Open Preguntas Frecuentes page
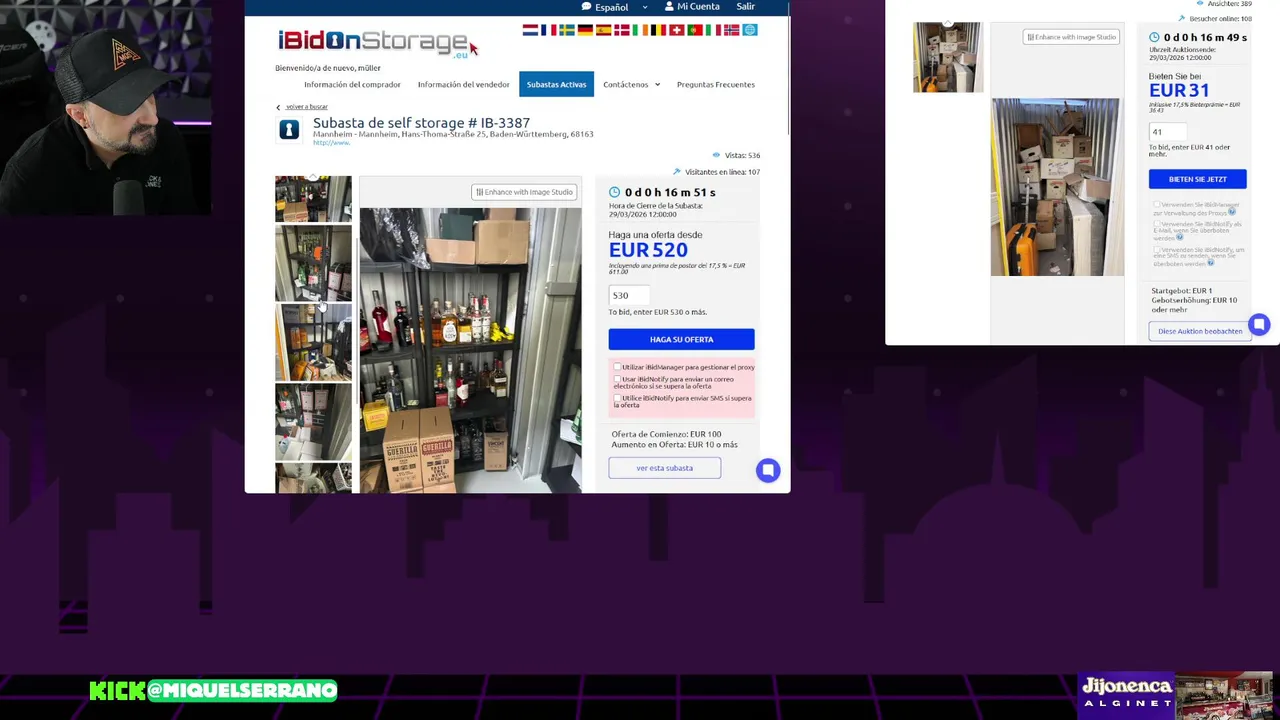Viewport: 1280px width, 720px height. click(716, 84)
